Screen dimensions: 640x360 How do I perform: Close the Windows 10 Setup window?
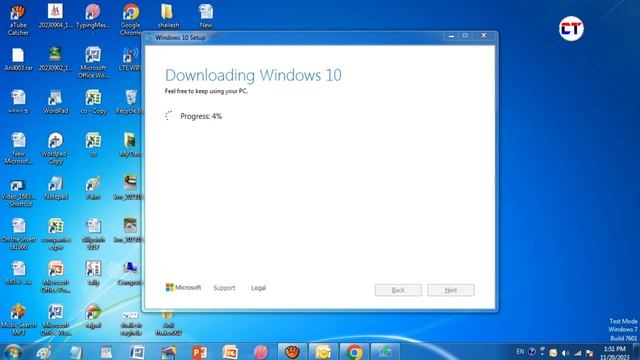click(484, 36)
